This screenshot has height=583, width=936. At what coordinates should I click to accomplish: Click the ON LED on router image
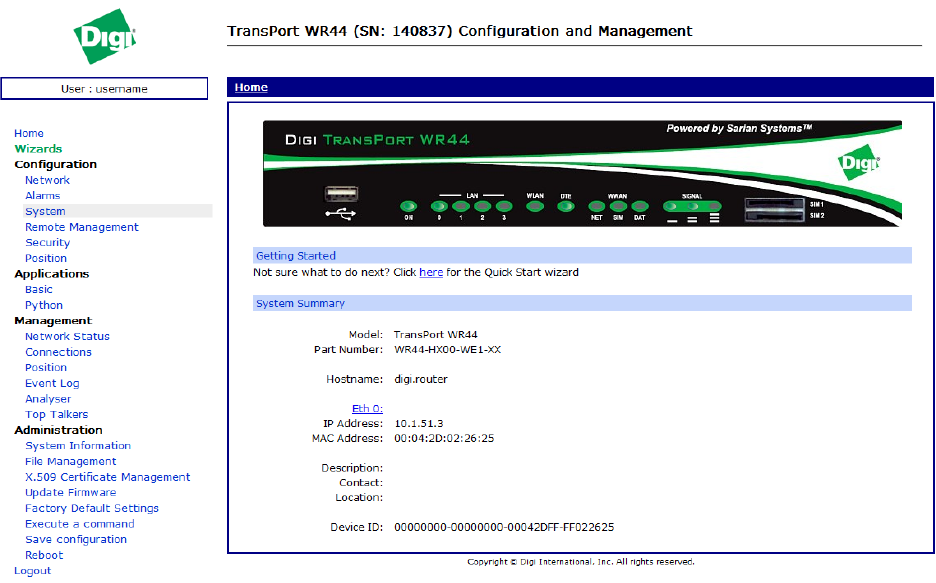tap(408, 206)
